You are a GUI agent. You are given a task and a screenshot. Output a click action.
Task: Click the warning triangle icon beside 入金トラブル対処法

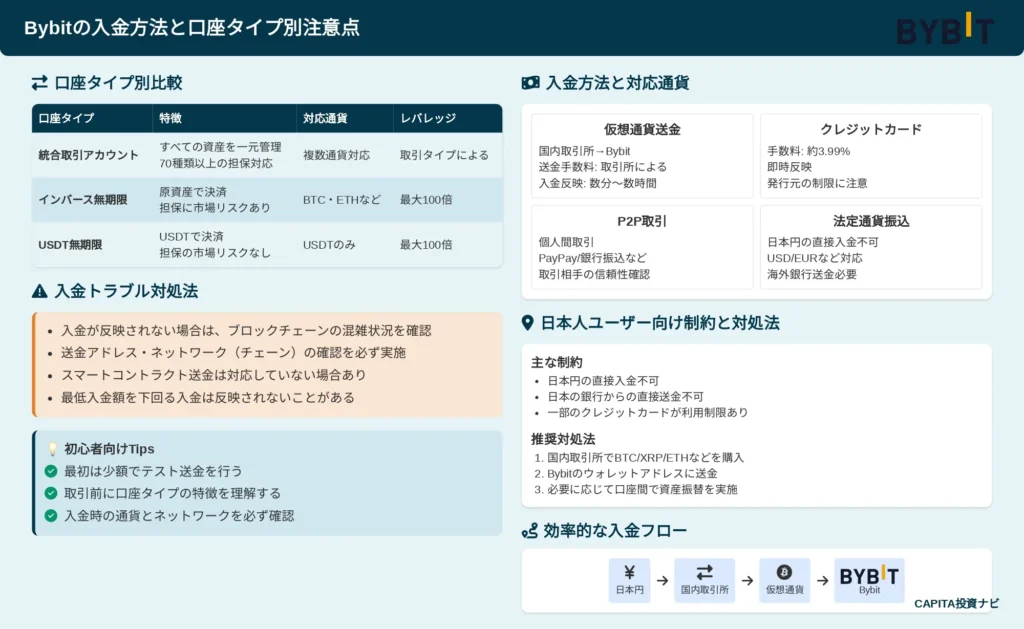click(x=39, y=291)
